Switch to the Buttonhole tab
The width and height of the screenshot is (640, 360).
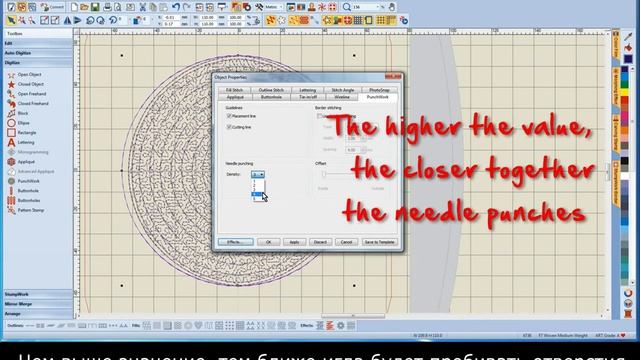click(x=271, y=97)
